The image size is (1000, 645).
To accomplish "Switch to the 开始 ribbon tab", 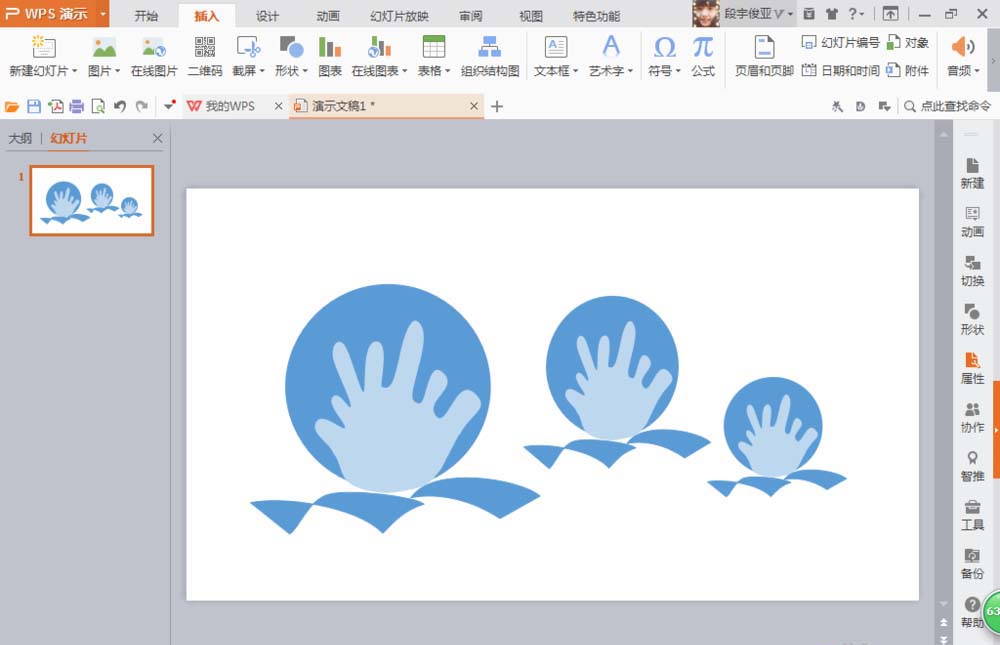I will click(x=146, y=16).
